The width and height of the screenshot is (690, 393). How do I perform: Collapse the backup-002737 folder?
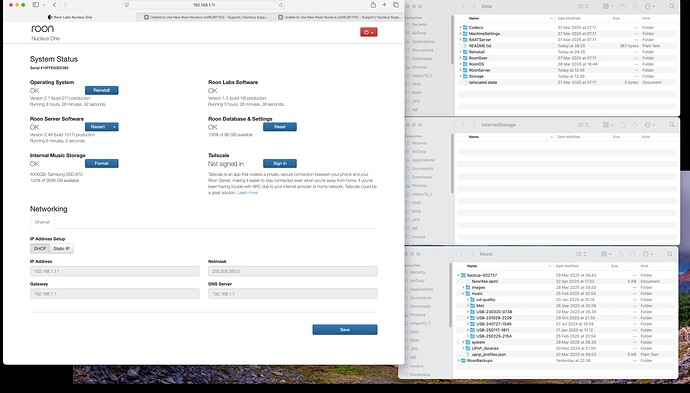(459, 275)
